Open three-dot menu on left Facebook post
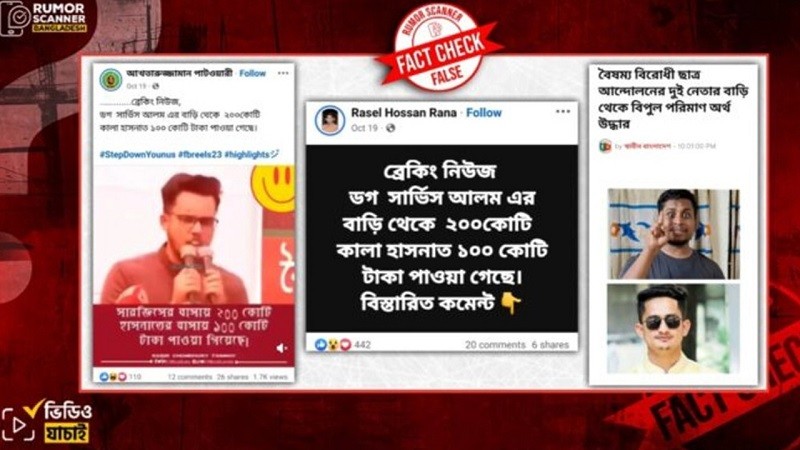 283,73
